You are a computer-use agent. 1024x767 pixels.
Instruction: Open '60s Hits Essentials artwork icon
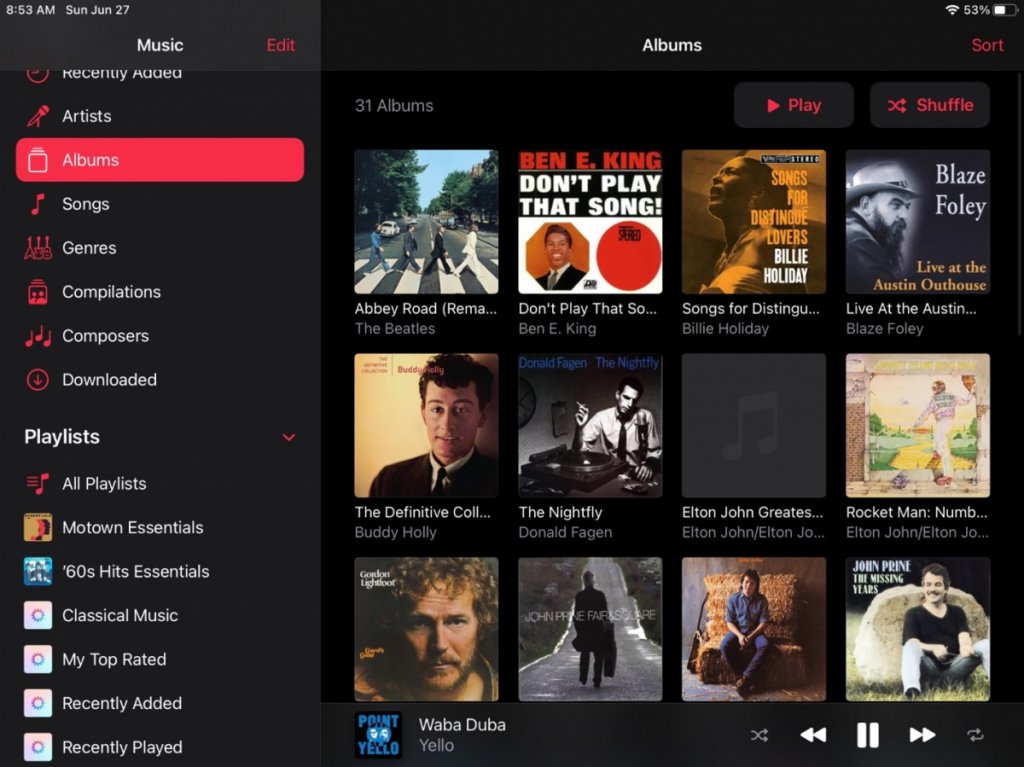coord(38,571)
